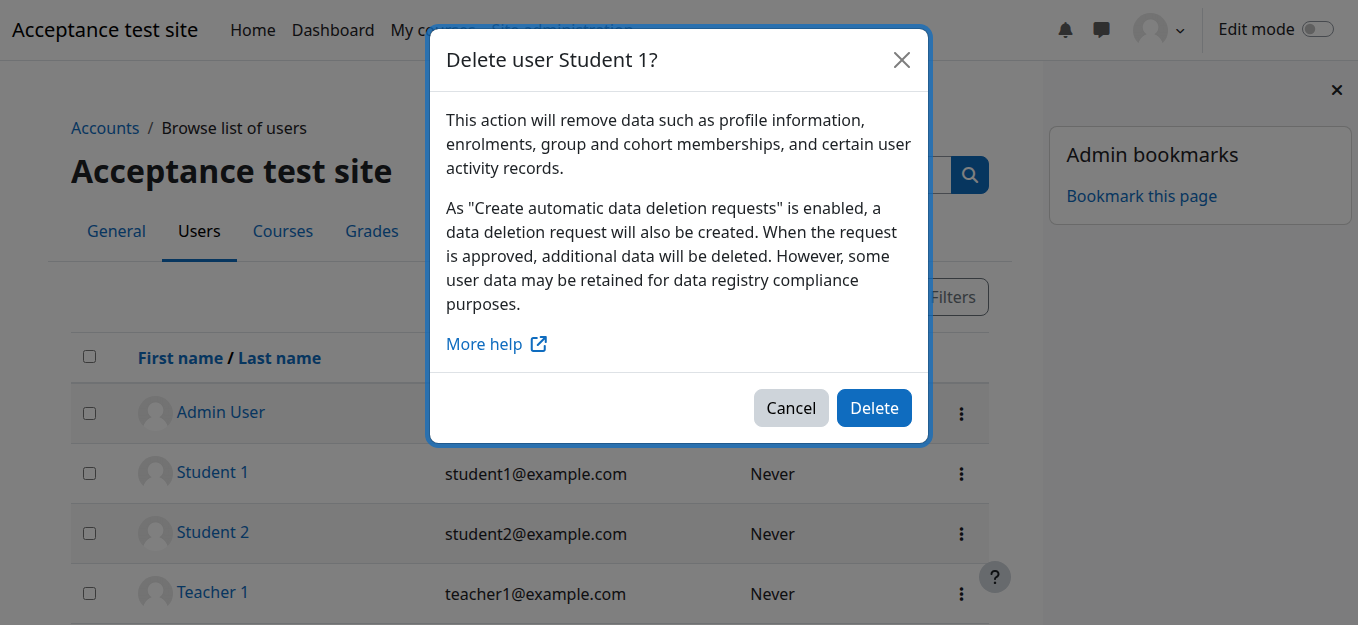The width and height of the screenshot is (1358, 625).
Task: Open the actions menu for Student 2
Action: pos(961,534)
